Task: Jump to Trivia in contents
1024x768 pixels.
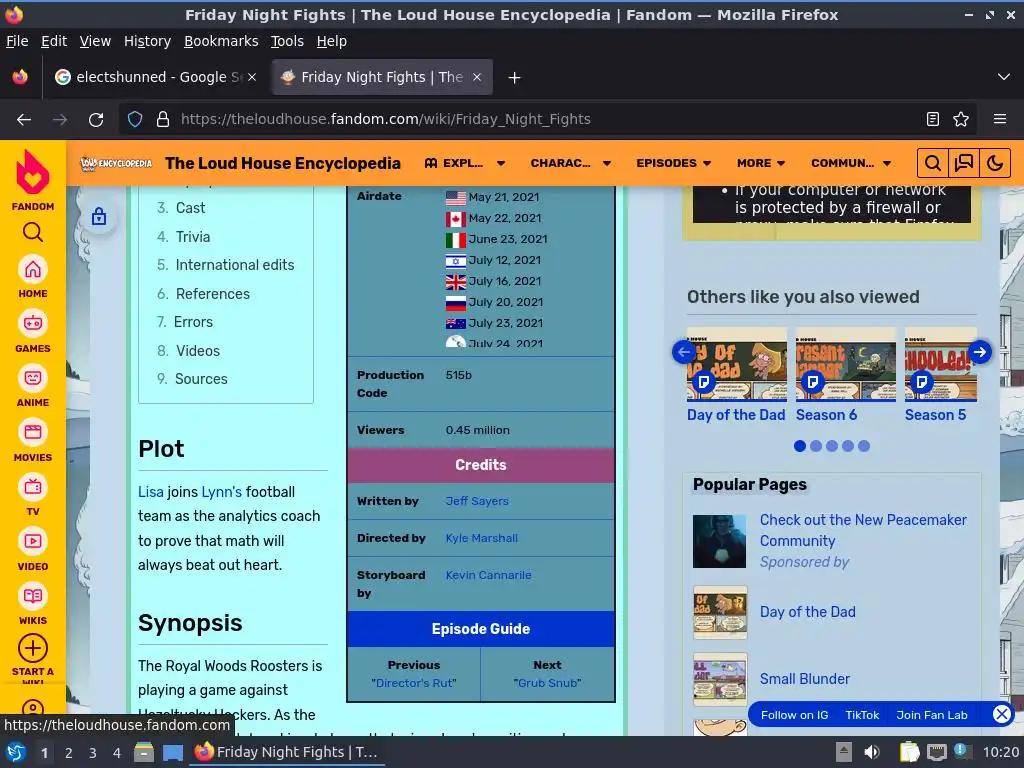Action: click(x=193, y=236)
